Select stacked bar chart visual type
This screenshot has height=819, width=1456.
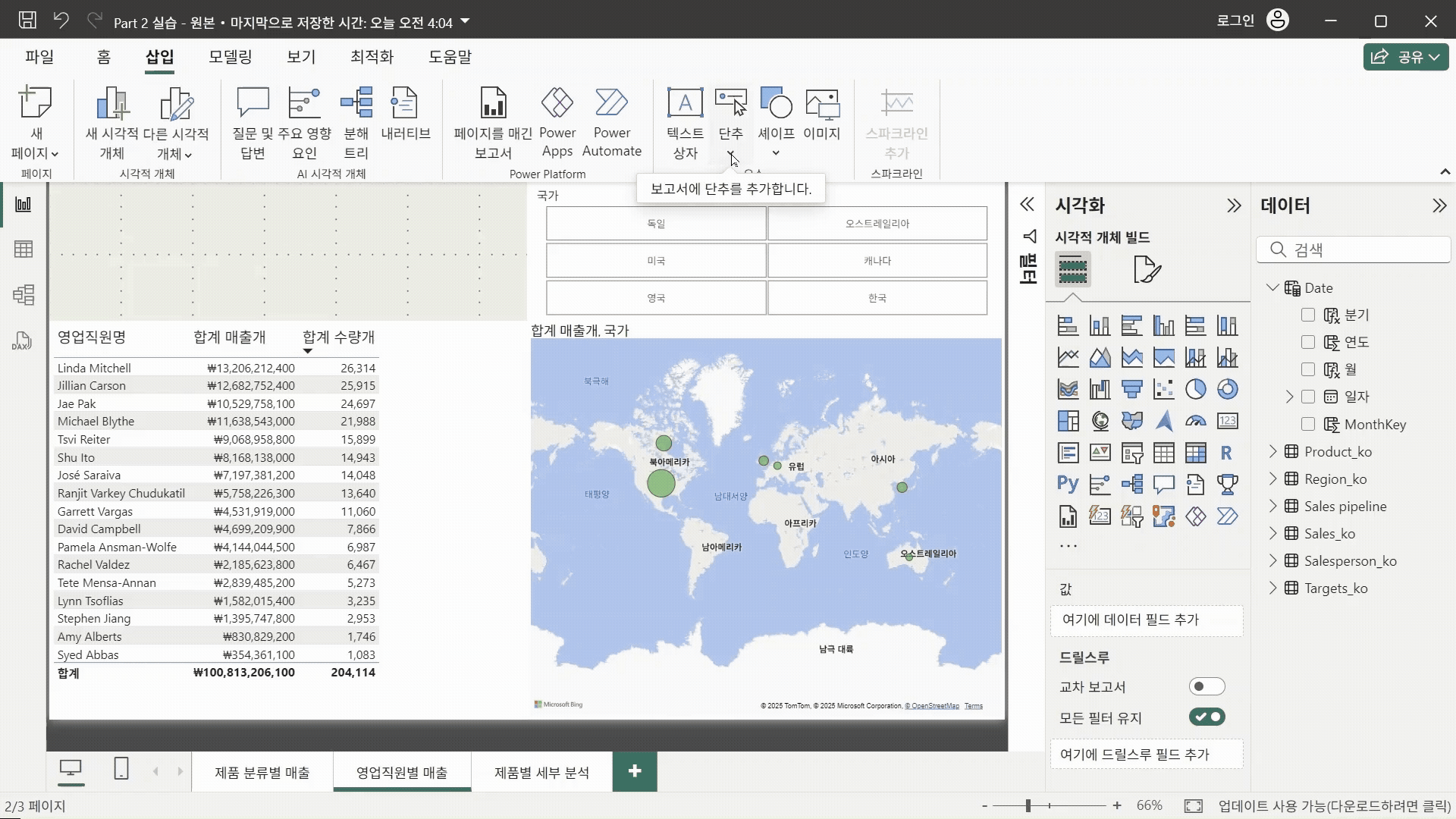coord(1068,325)
